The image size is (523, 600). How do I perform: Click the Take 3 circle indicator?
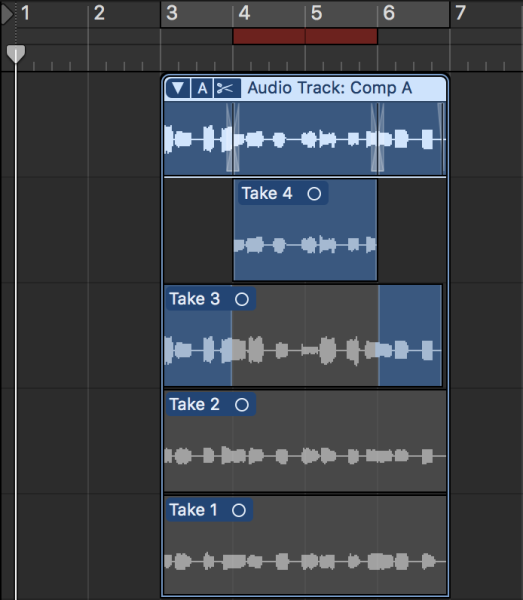(242, 299)
